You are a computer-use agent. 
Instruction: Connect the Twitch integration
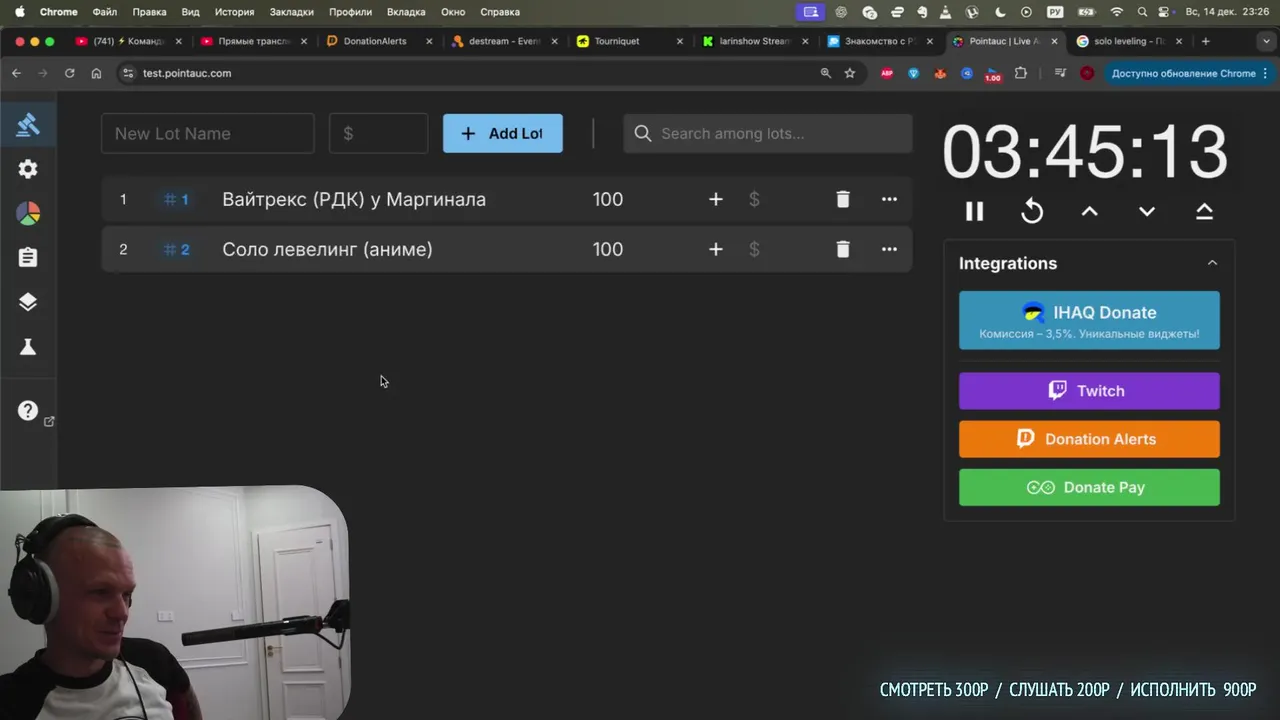click(1089, 391)
